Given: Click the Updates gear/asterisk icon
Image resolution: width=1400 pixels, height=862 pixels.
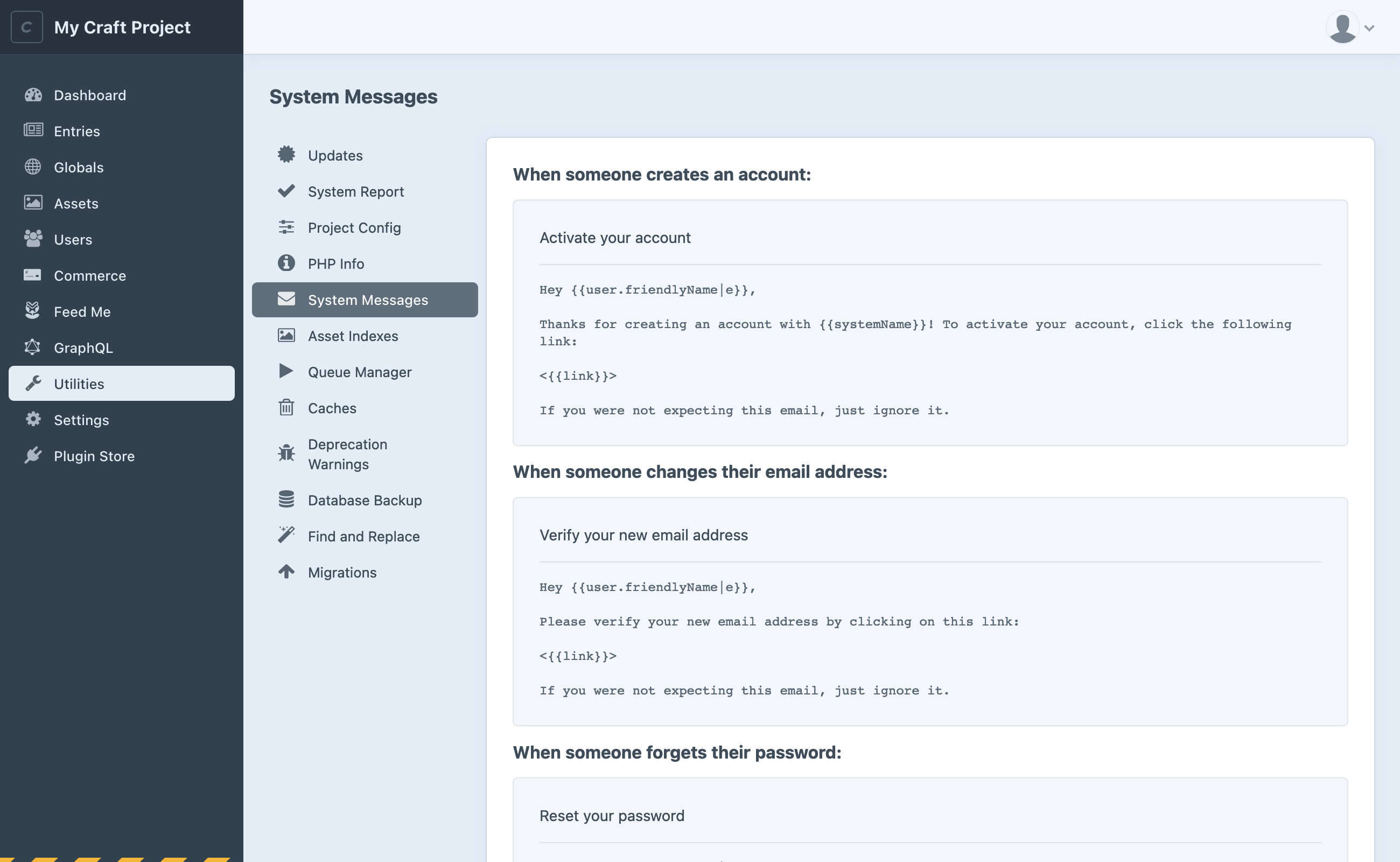Looking at the screenshot, I should [287, 155].
